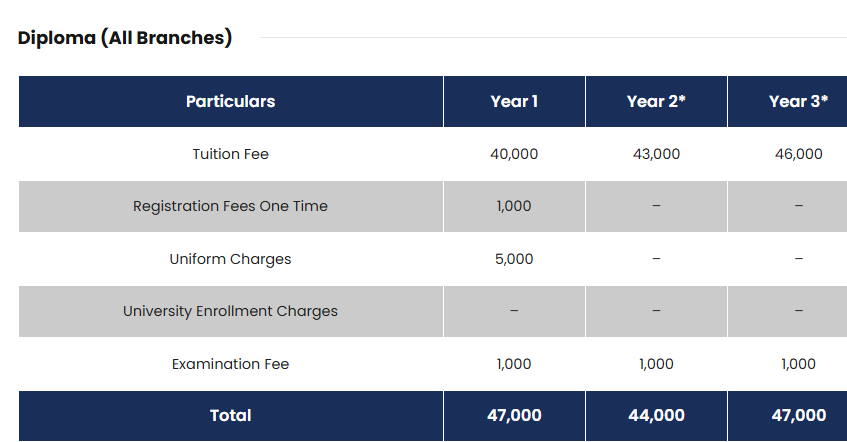
Task: Select the 44,000 total for Year 2
Action: point(656,415)
